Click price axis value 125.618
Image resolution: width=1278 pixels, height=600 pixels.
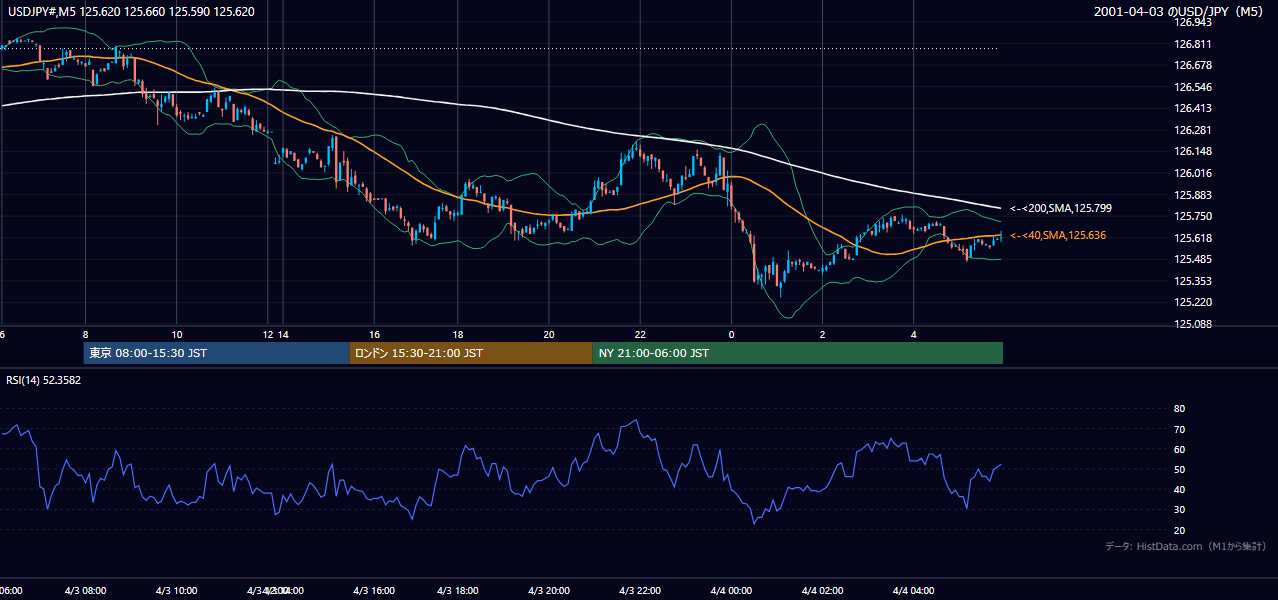pyautogui.click(x=1193, y=238)
